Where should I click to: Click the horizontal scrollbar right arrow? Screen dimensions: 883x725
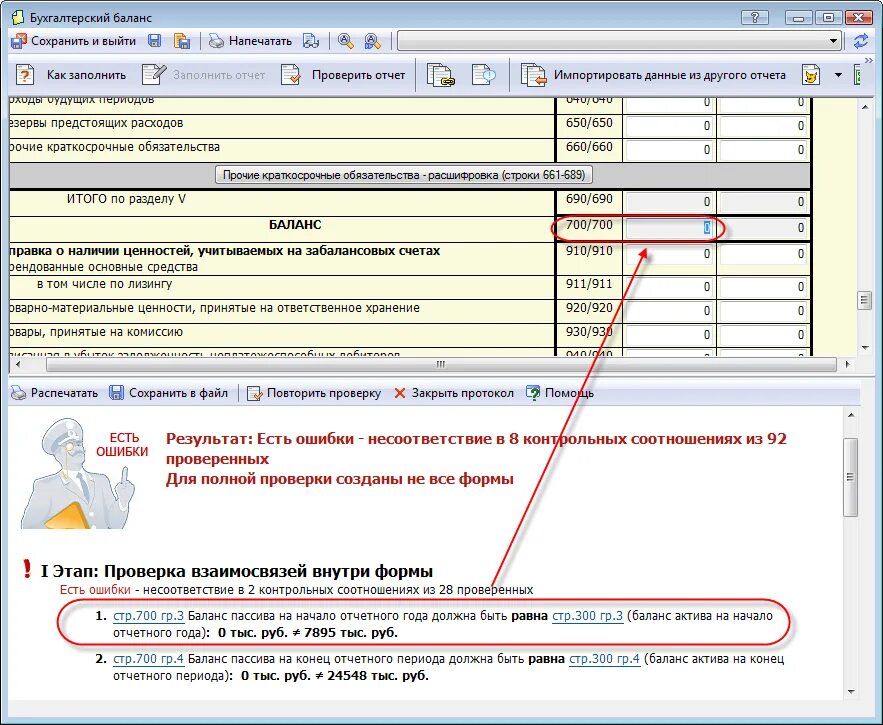[x=848, y=364]
